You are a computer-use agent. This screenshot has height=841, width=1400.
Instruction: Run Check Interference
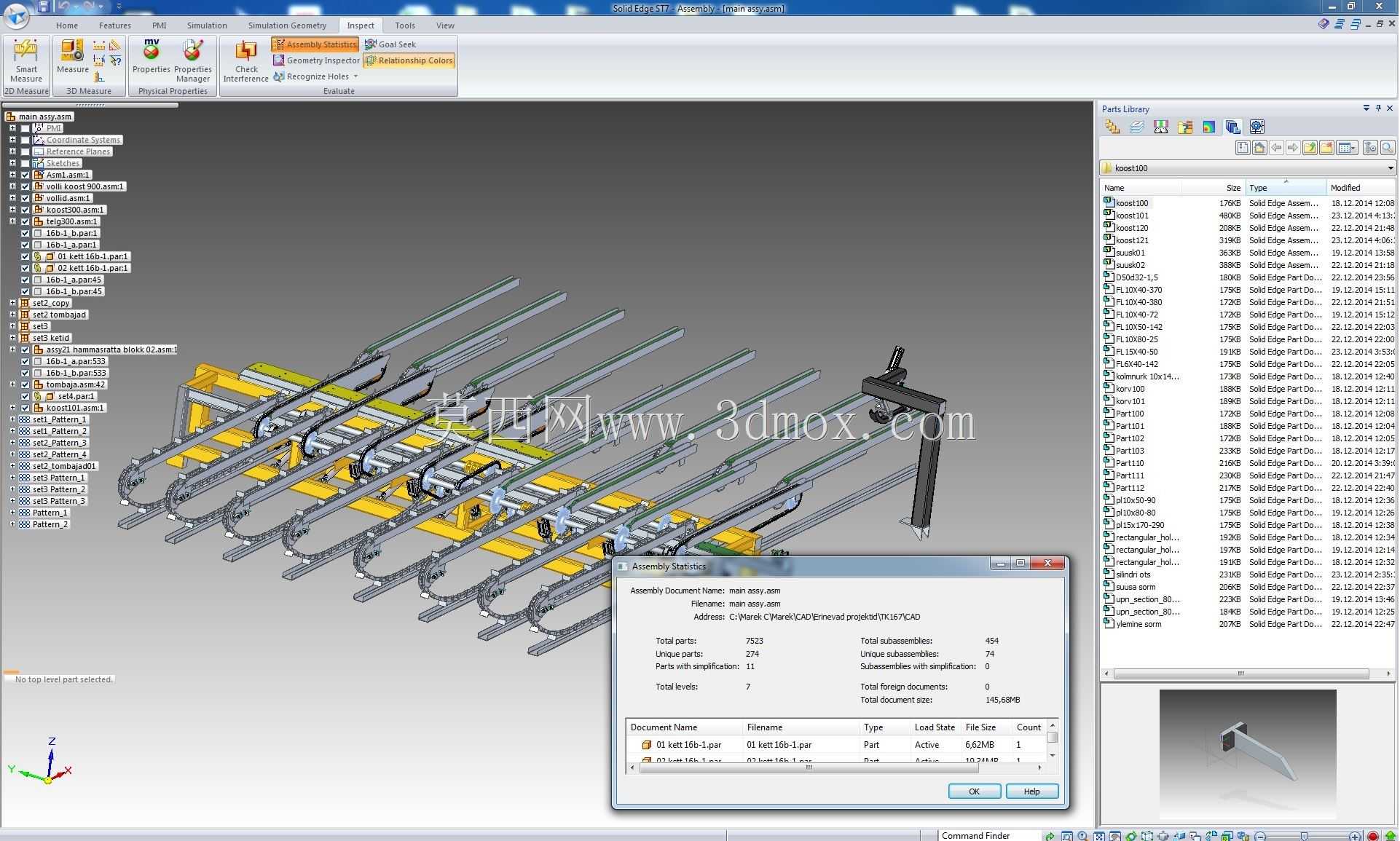(x=245, y=61)
